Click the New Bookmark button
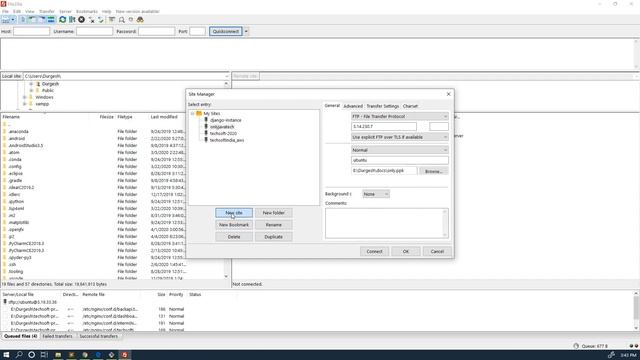Screen dimensions: 640x360 pos(234,225)
